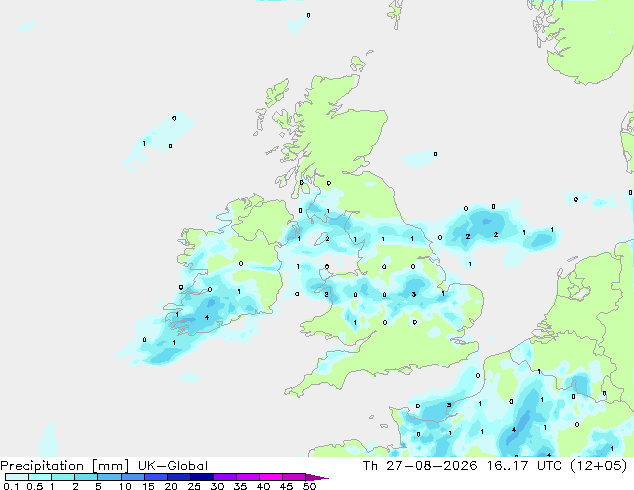Click the '4' value over southwest Ireland

pyautogui.click(x=207, y=317)
